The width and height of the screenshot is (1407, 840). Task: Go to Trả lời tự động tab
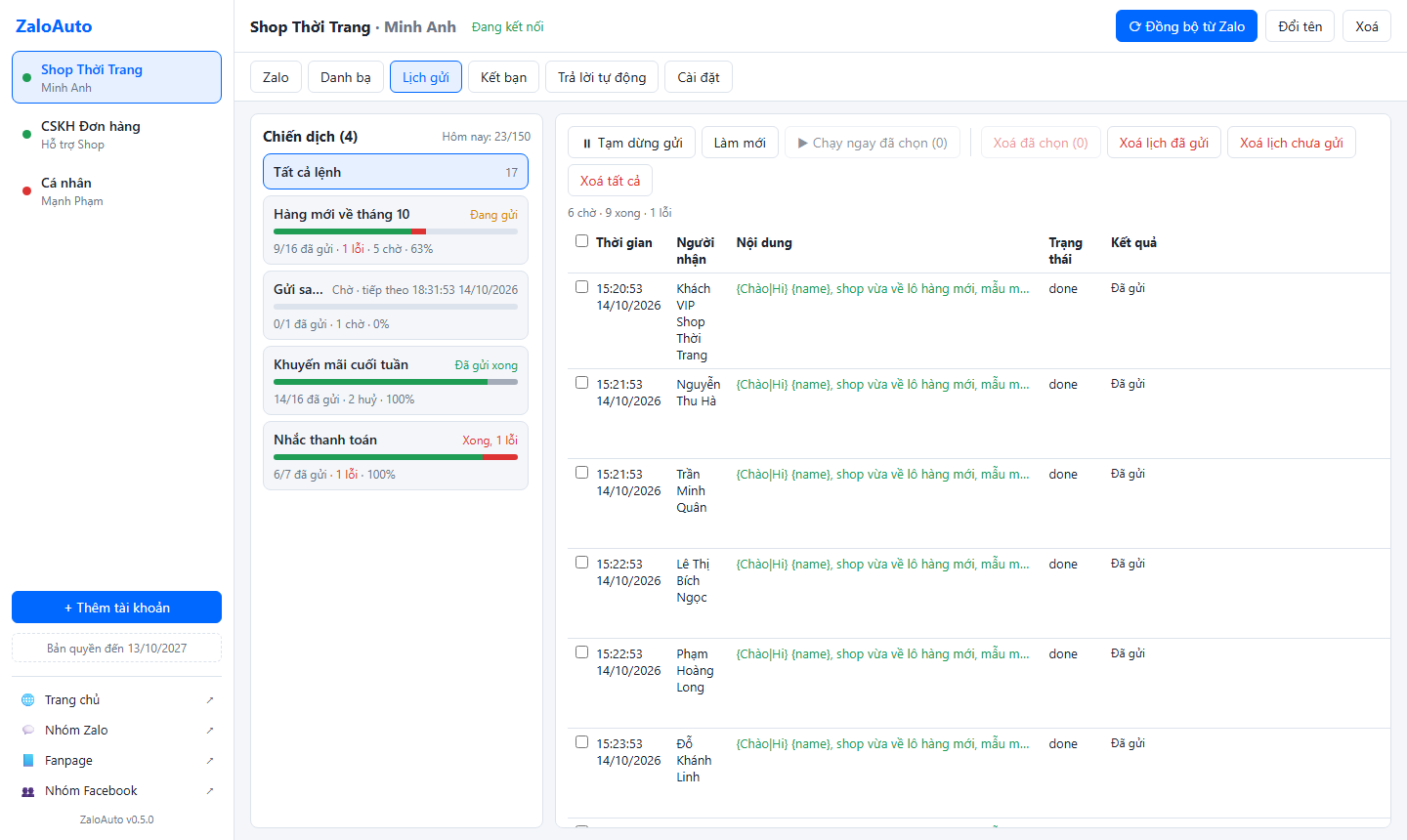602,77
